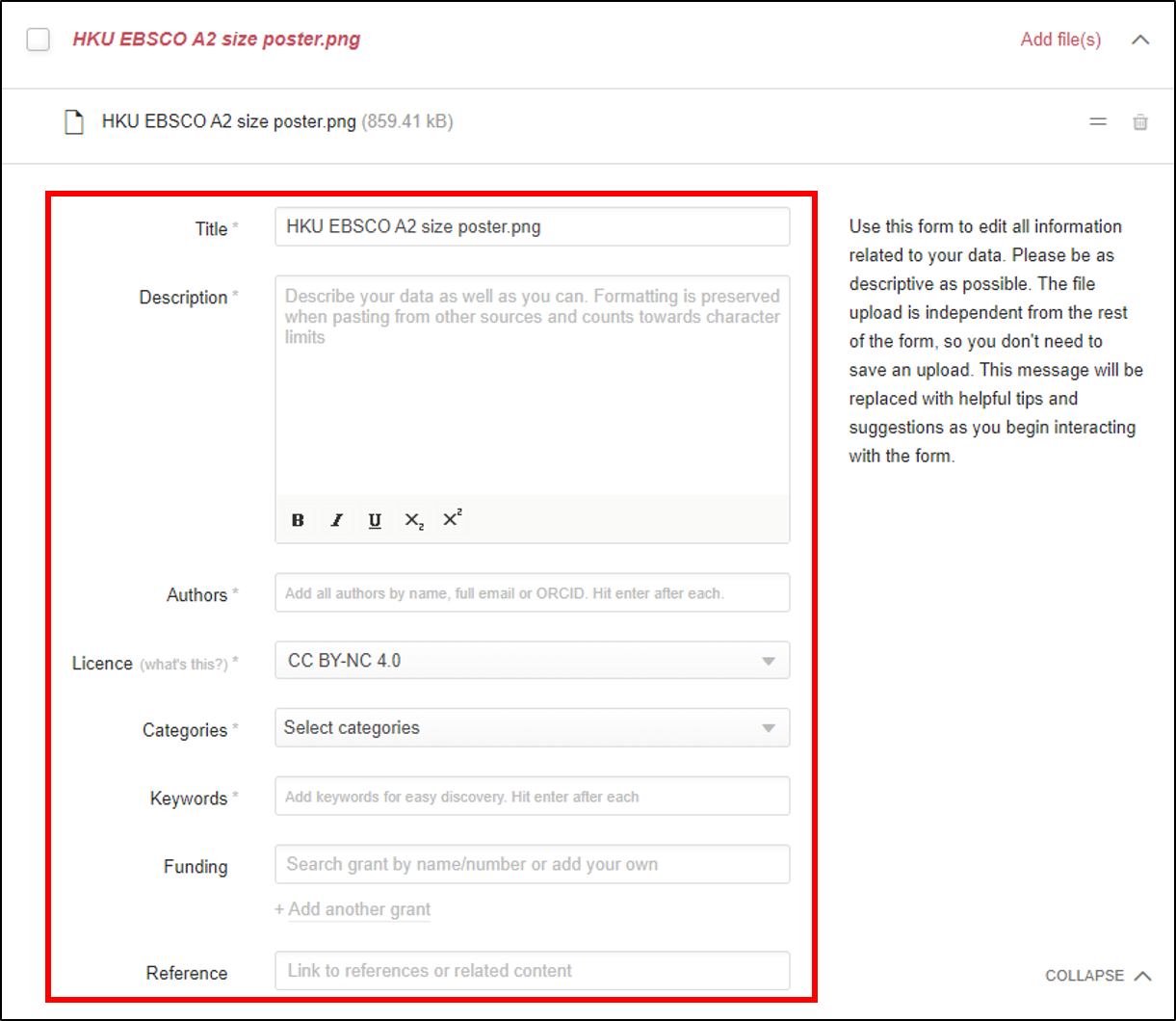Image resolution: width=1176 pixels, height=1021 pixels.
Task: Click into the Title input field
Action: [x=532, y=227]
